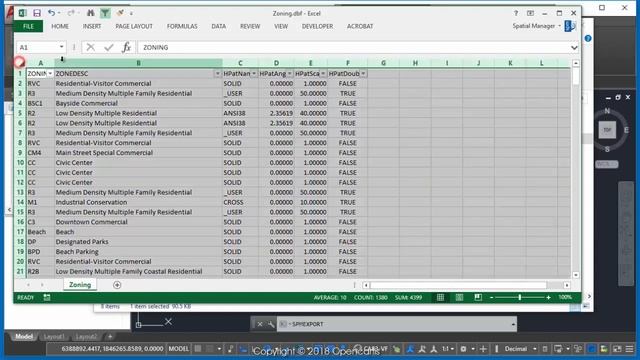This screenshot has height=360, width=640.
Task: Click the macro record icon in status bar
Action: click(47, 298)
